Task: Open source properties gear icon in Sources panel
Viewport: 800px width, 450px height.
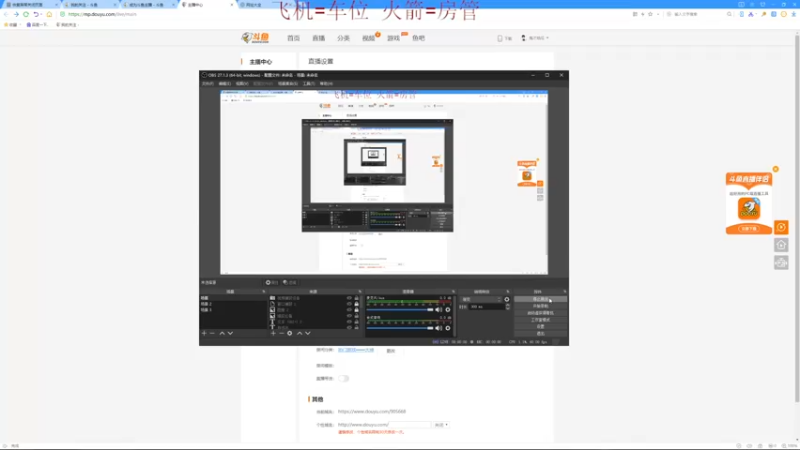Action: [289, 333]
